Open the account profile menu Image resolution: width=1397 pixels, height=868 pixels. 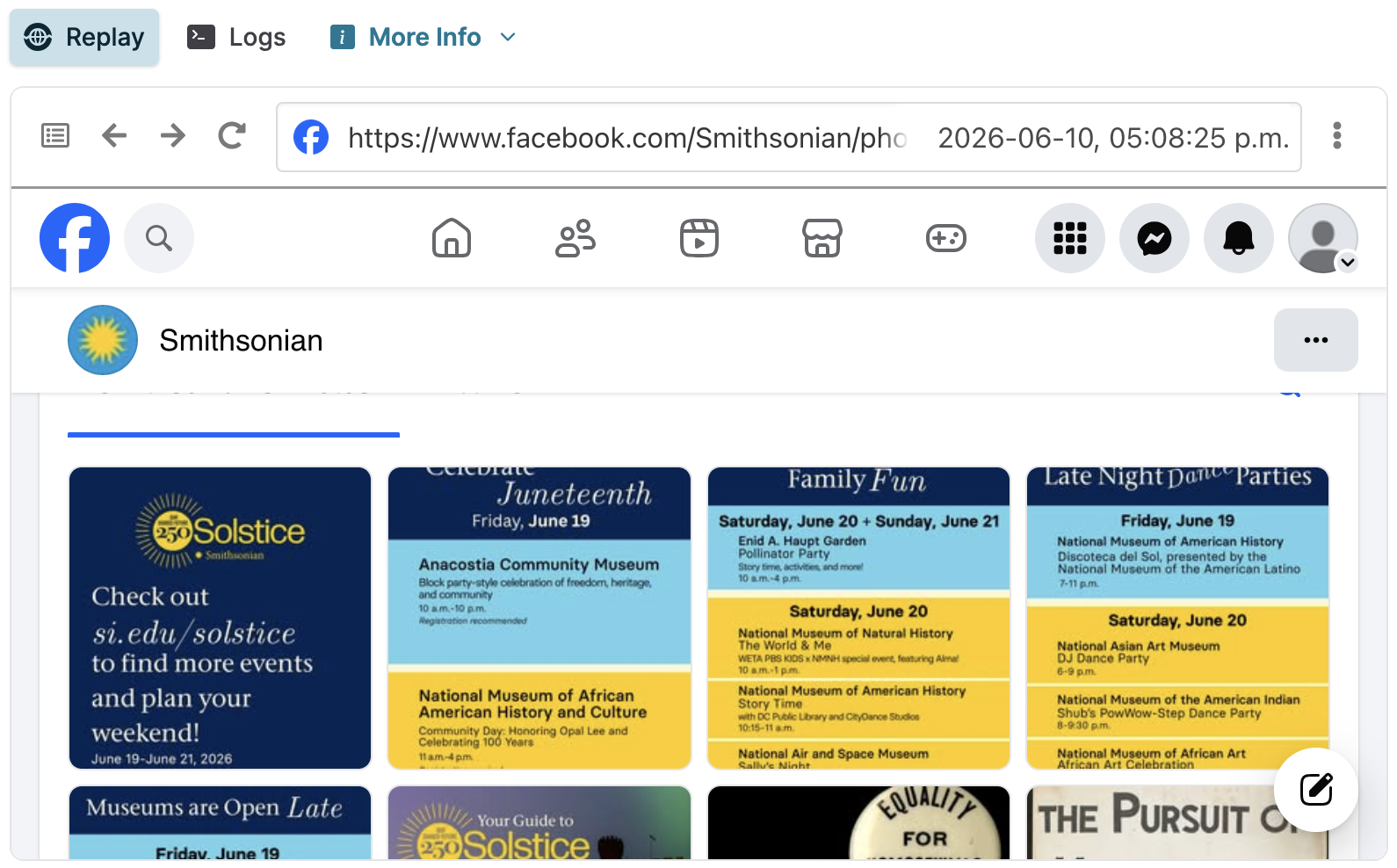1323,238
